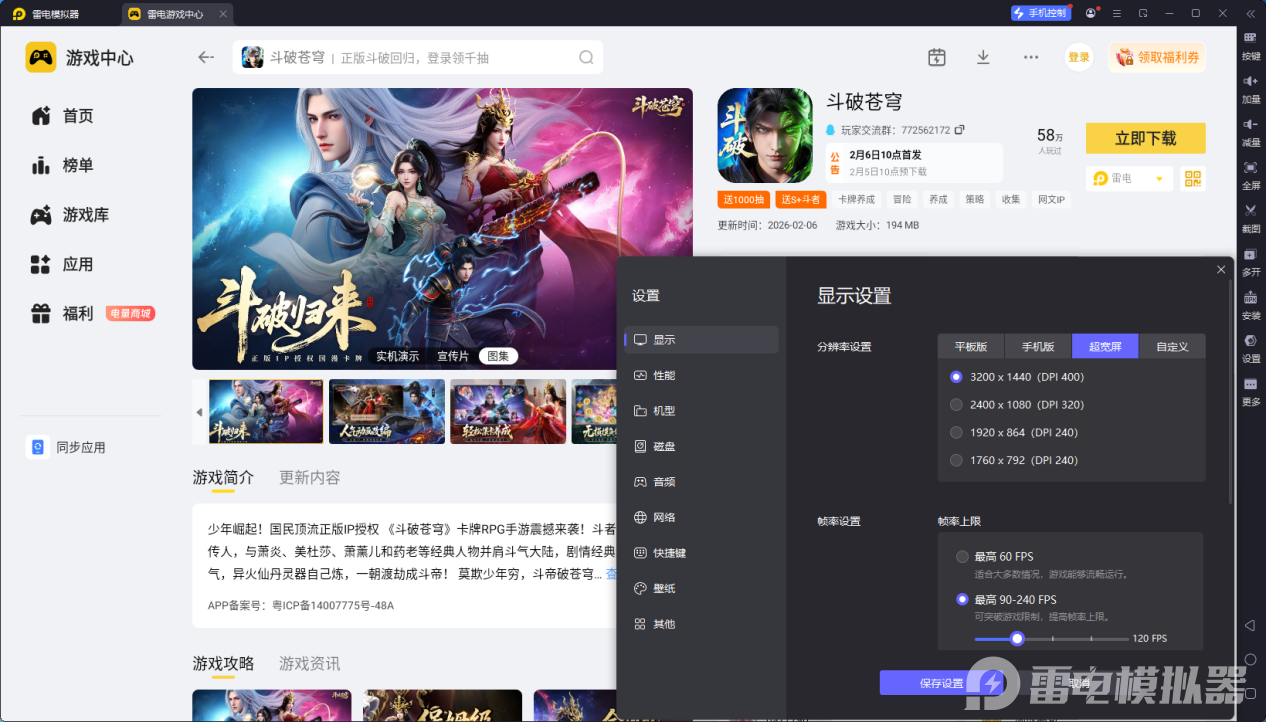Open 设置 from the right sidebar
Viewport: 1266px width, 722px height.
[x=1250, y=346]
